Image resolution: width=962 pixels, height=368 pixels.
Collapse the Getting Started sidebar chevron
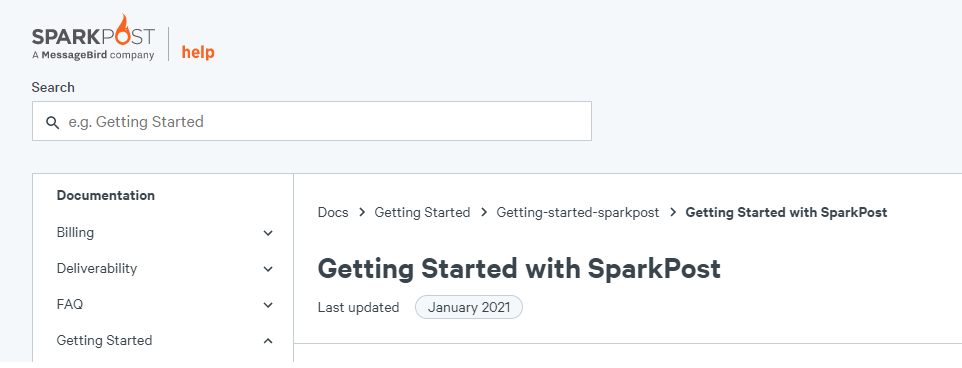(268, 340)
